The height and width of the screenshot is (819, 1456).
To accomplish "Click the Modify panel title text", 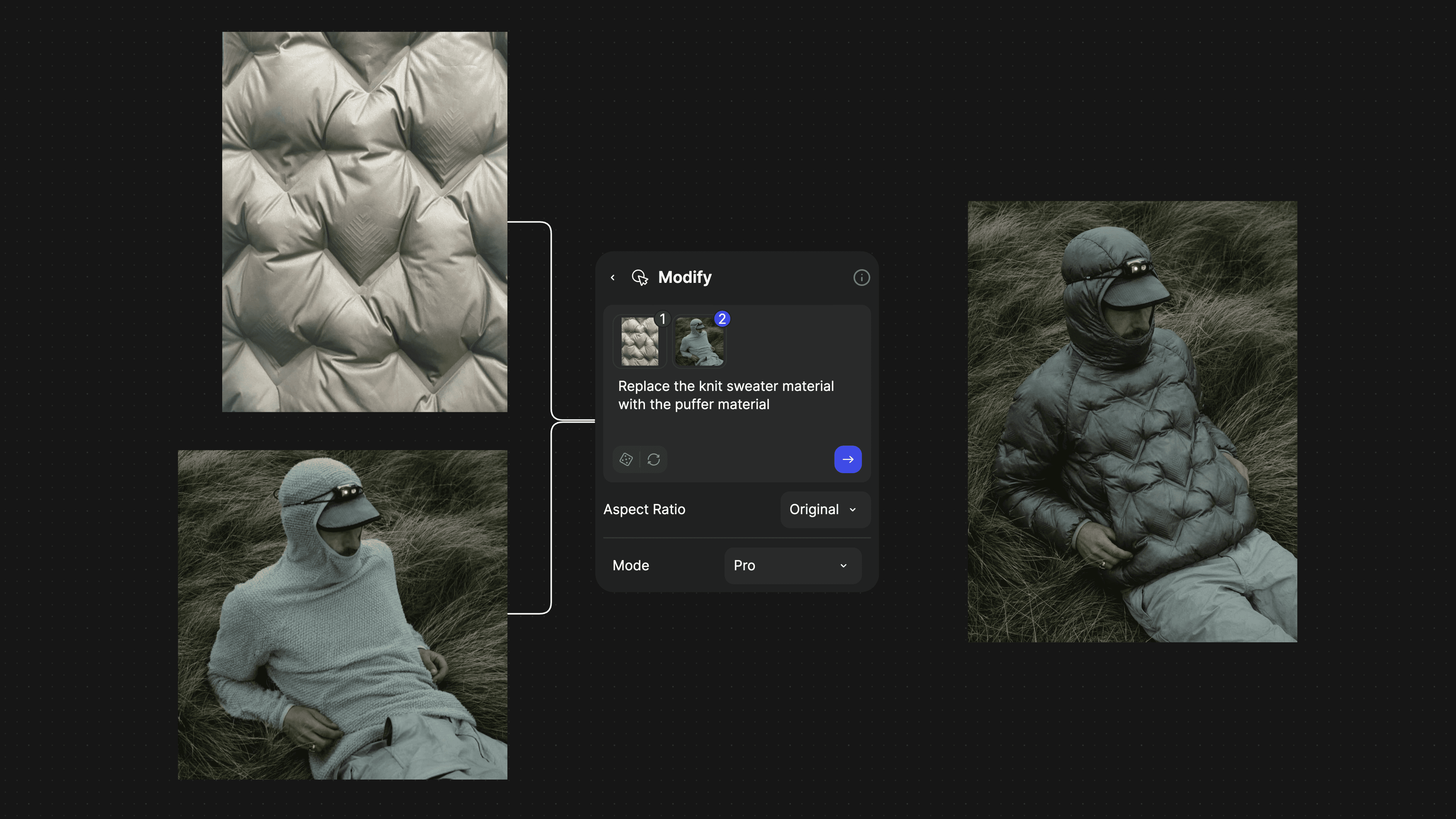I will 684,278.
